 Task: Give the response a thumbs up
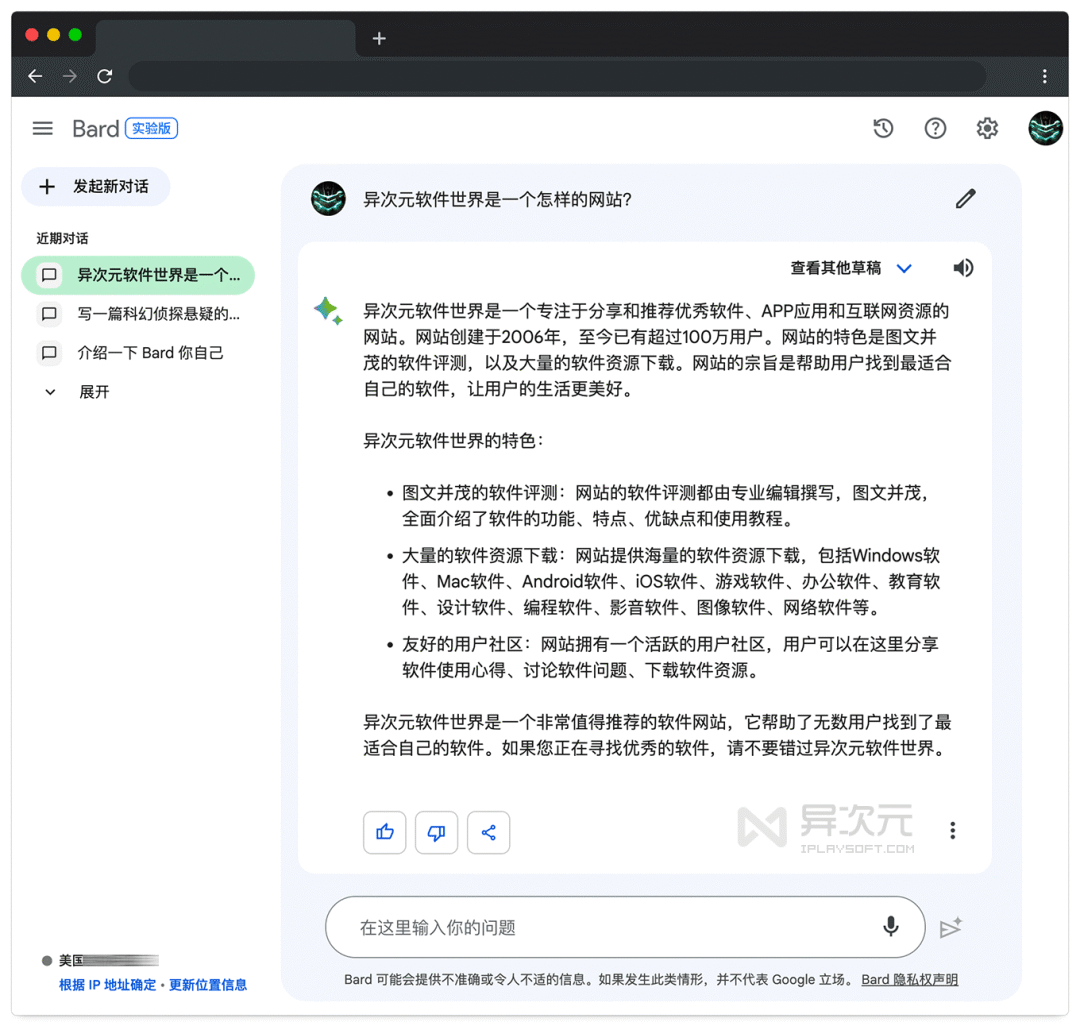[x=384, y=832]
